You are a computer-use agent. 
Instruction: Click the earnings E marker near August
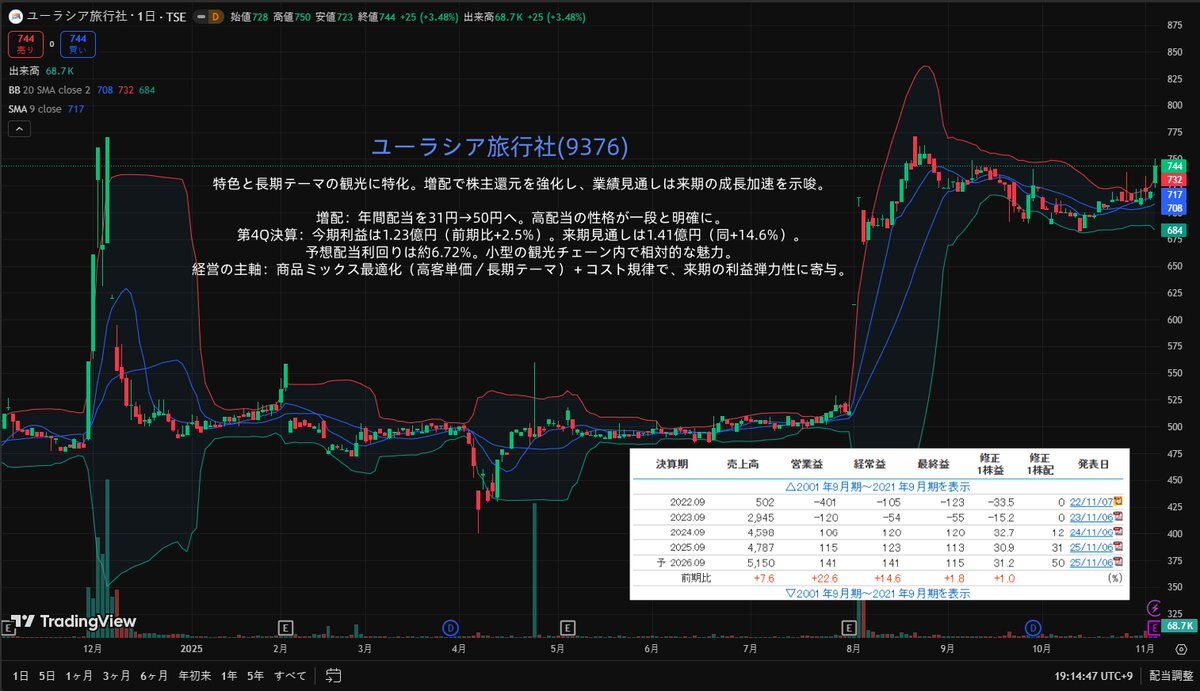click(849, 627)
